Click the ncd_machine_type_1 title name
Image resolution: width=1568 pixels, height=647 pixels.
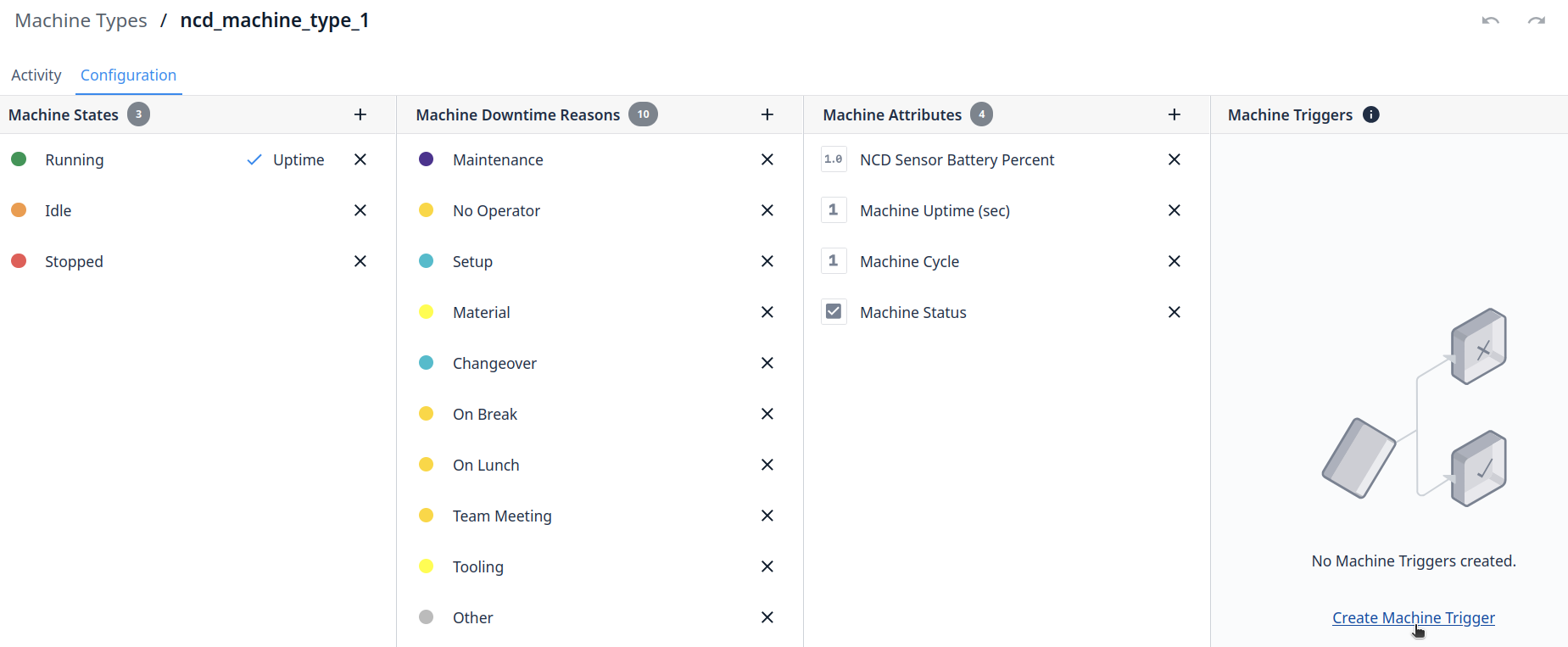click(275, 20)
